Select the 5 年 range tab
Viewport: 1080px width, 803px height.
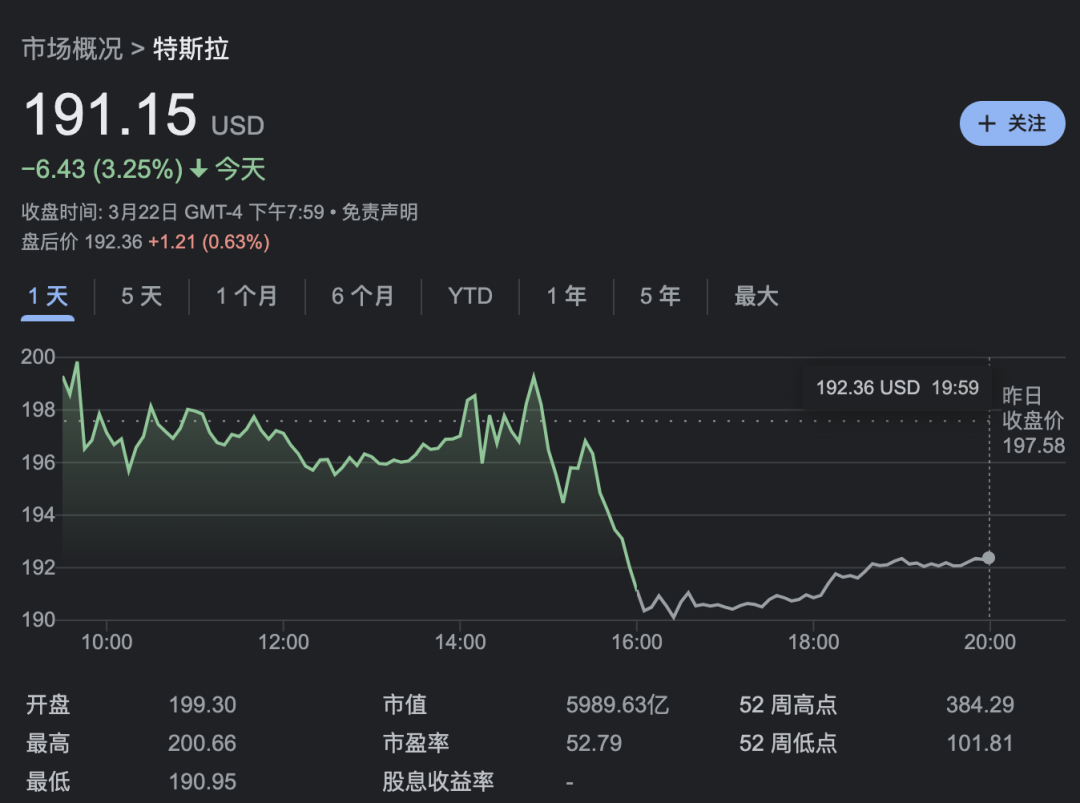point(660,296)
